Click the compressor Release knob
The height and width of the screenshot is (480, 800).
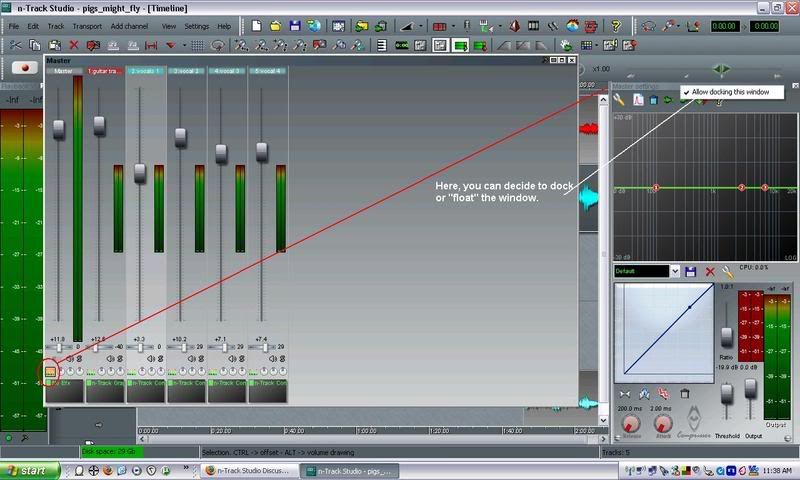[x=631, y=424]
